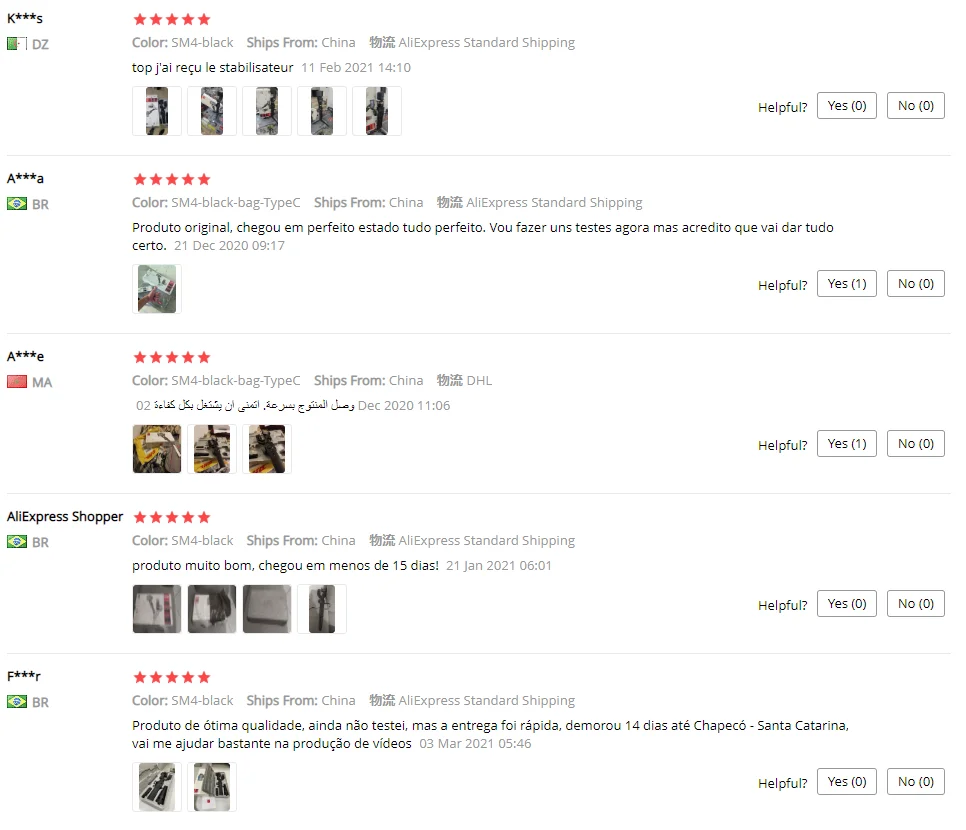Click star rating on K***s review
Viewport: 966px width, 830px height.
[x=172, y=19]
